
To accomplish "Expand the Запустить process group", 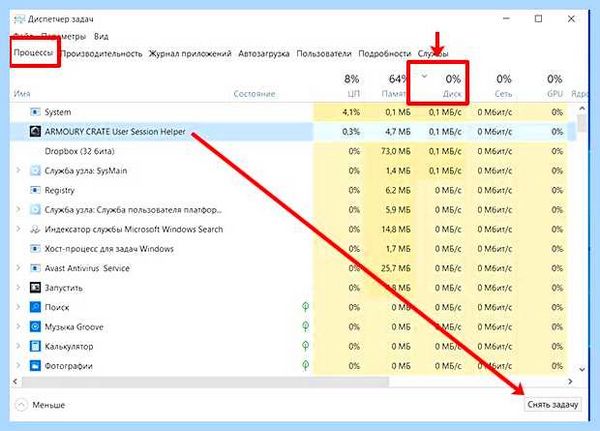I will point(18,287).
